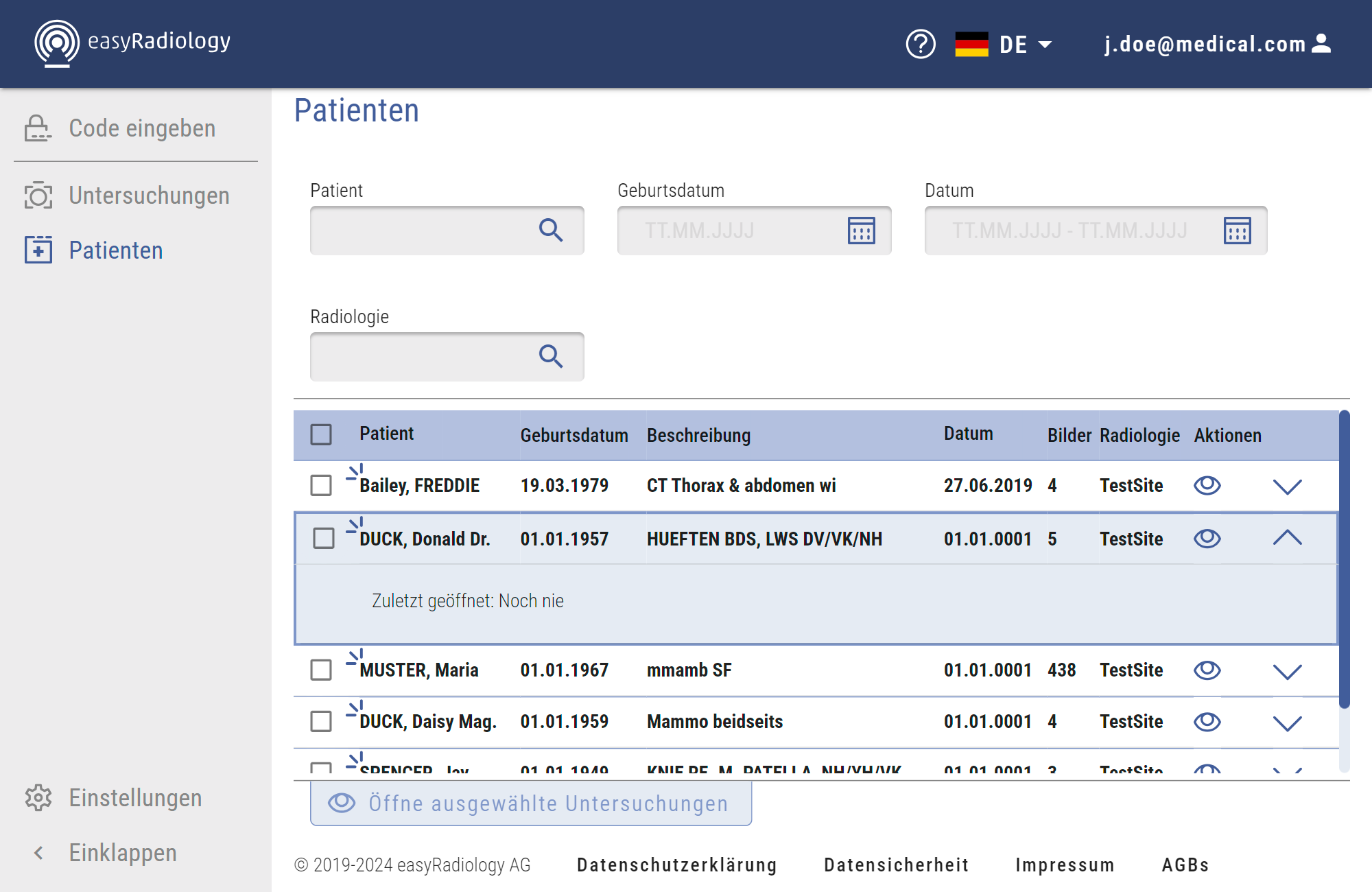Click date 27.06.2019 in Bailey row
Viewport: 1372px width, 892px height.
coord(988,486)
